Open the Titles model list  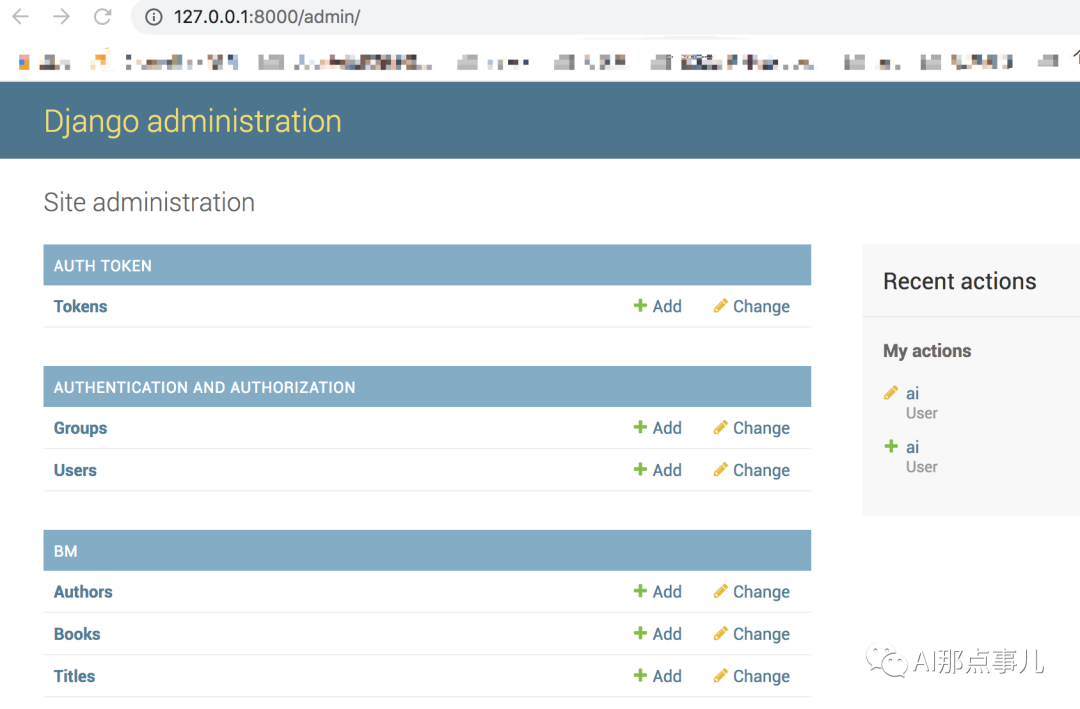pos(74,677)
